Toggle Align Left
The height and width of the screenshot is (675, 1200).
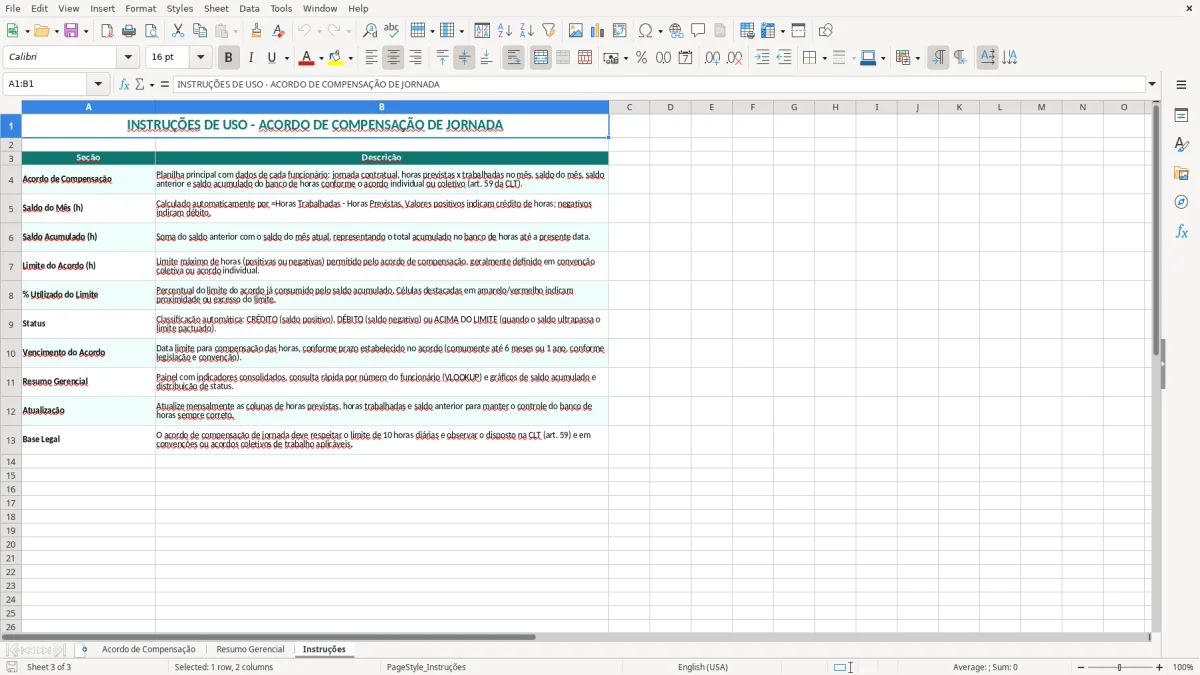[x=372, y=58]
